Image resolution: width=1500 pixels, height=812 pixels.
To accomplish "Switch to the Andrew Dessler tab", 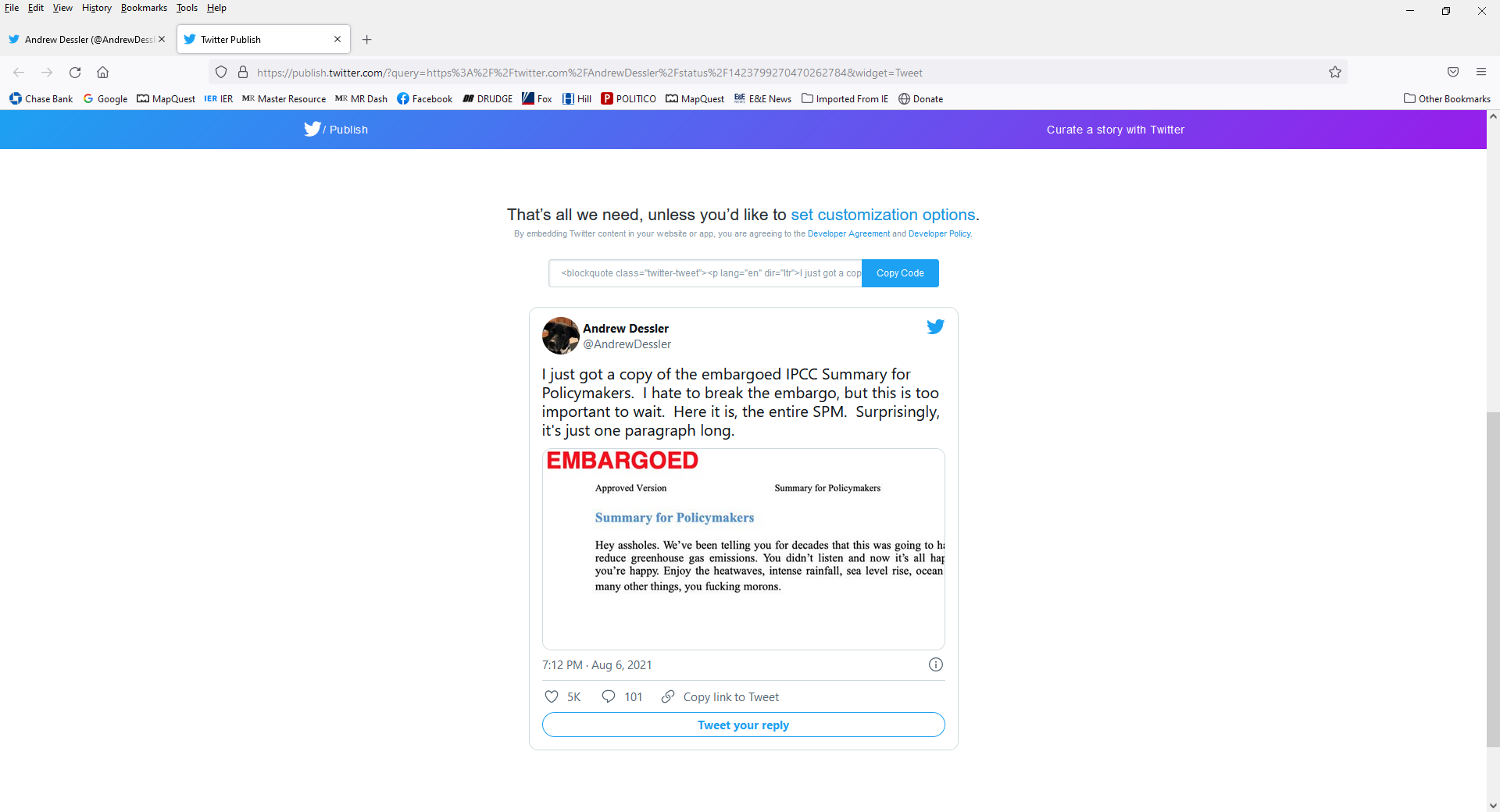I will (87, 40).
